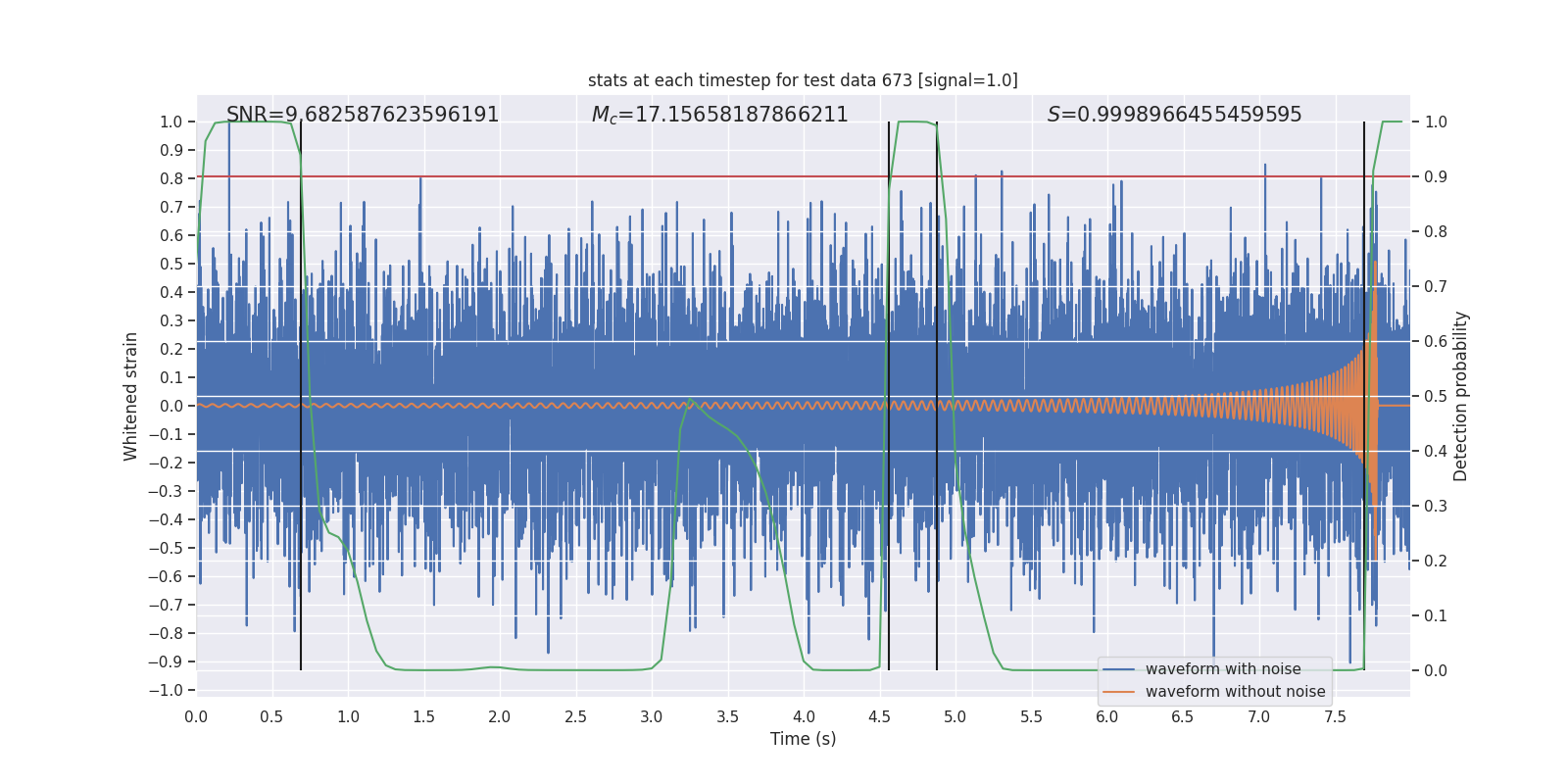This screenshot has height=784, width=1568.
Task: Click the plot title mentioning test data 673
Action: tap(803, 80)
